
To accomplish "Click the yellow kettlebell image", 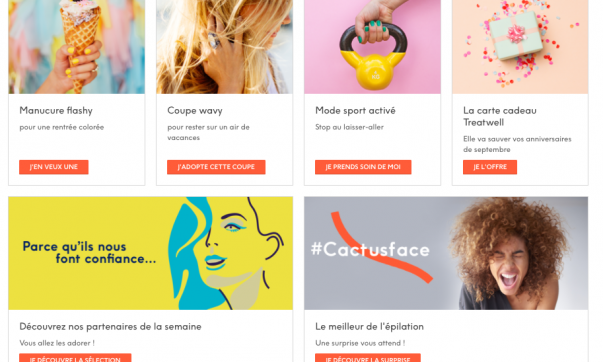I will click(x=372, y=47).
